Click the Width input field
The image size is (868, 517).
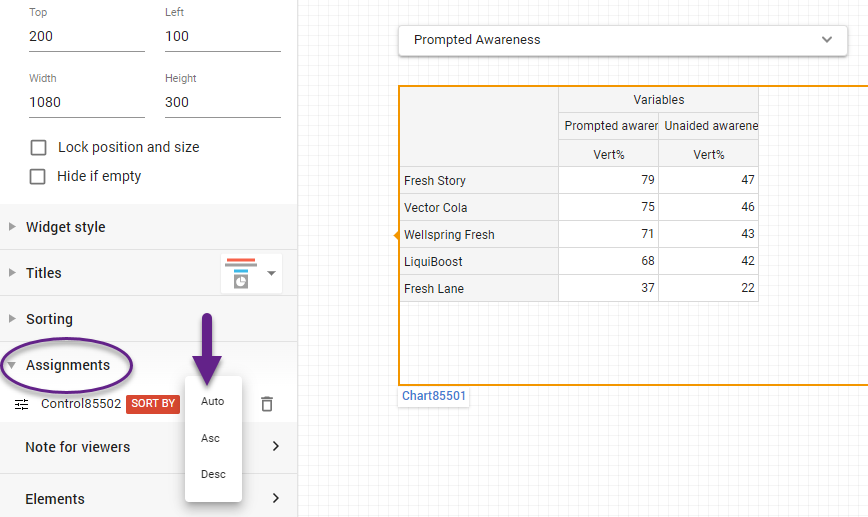(x=87, y=102)
